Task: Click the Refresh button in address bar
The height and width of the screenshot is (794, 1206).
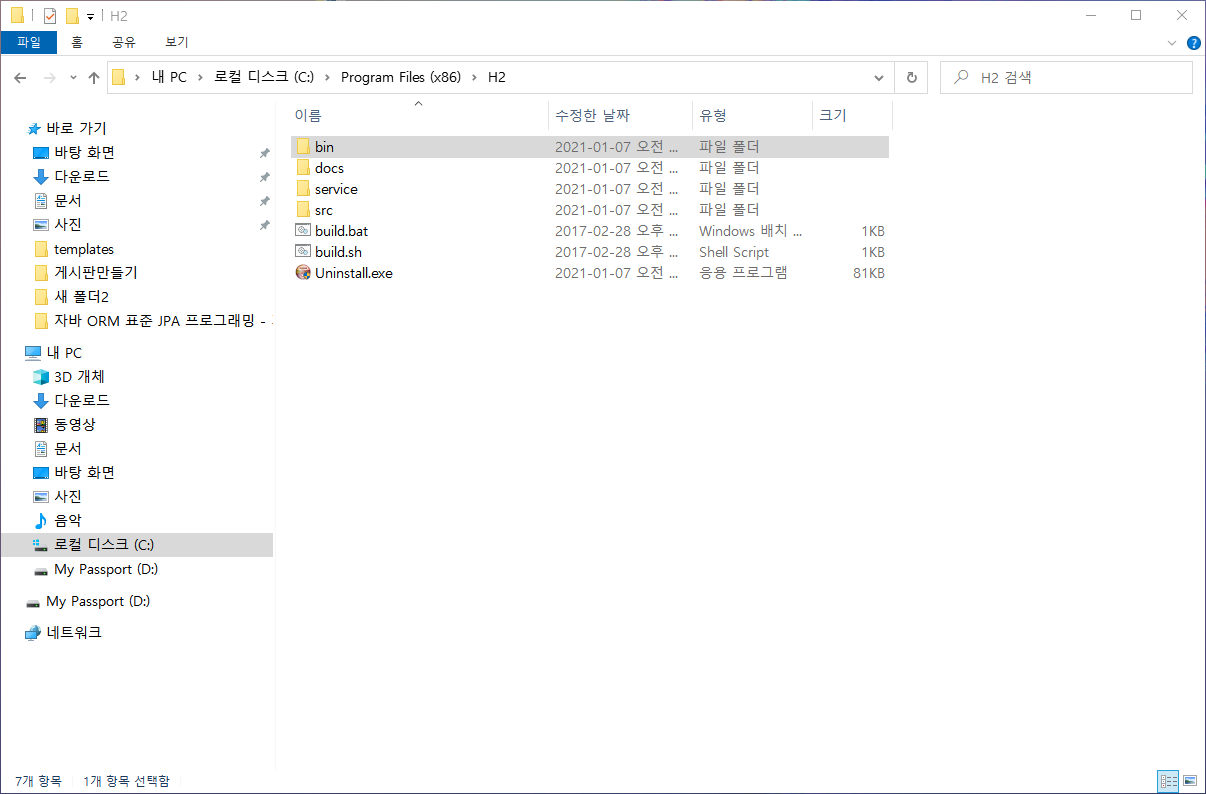Action: 911,77
